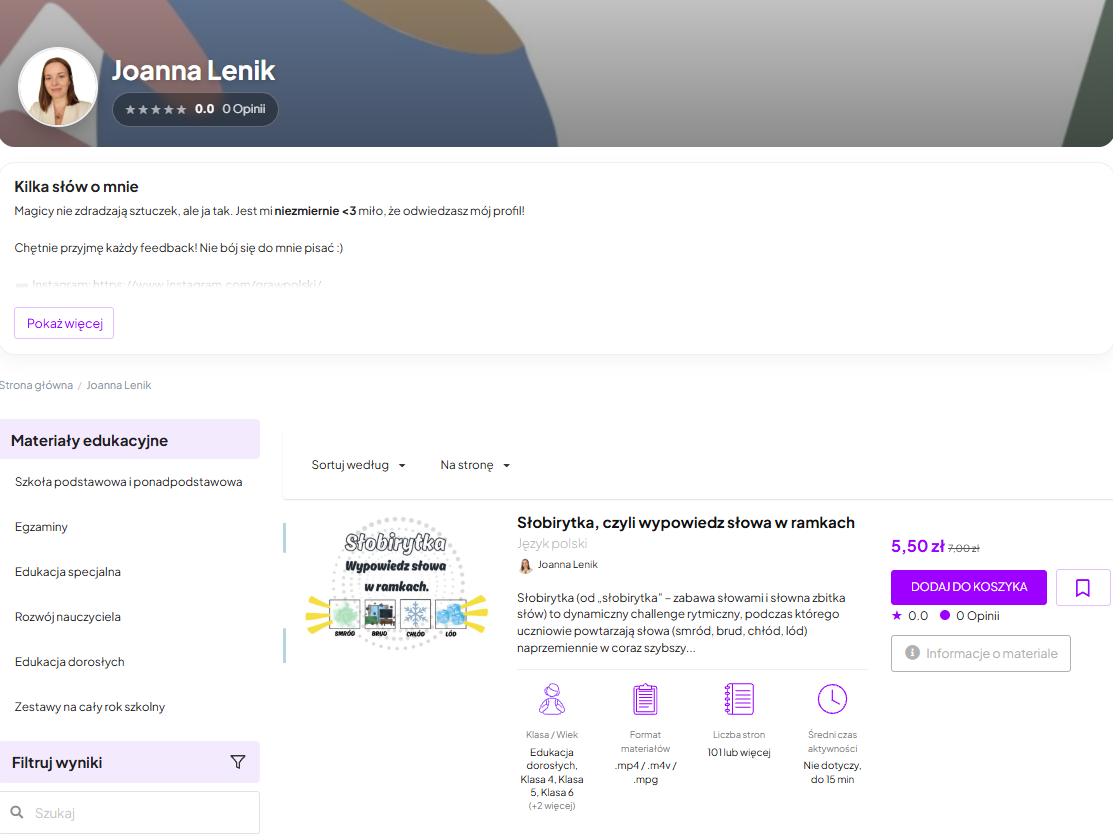Open the Słobirytka product thumbnail image
1113x835 pixels.
tap(397, 582)
